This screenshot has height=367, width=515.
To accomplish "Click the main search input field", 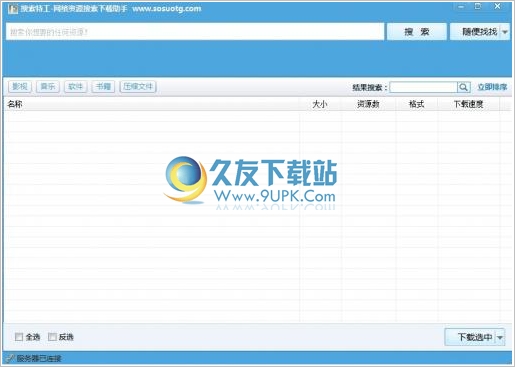I will 195,32.
